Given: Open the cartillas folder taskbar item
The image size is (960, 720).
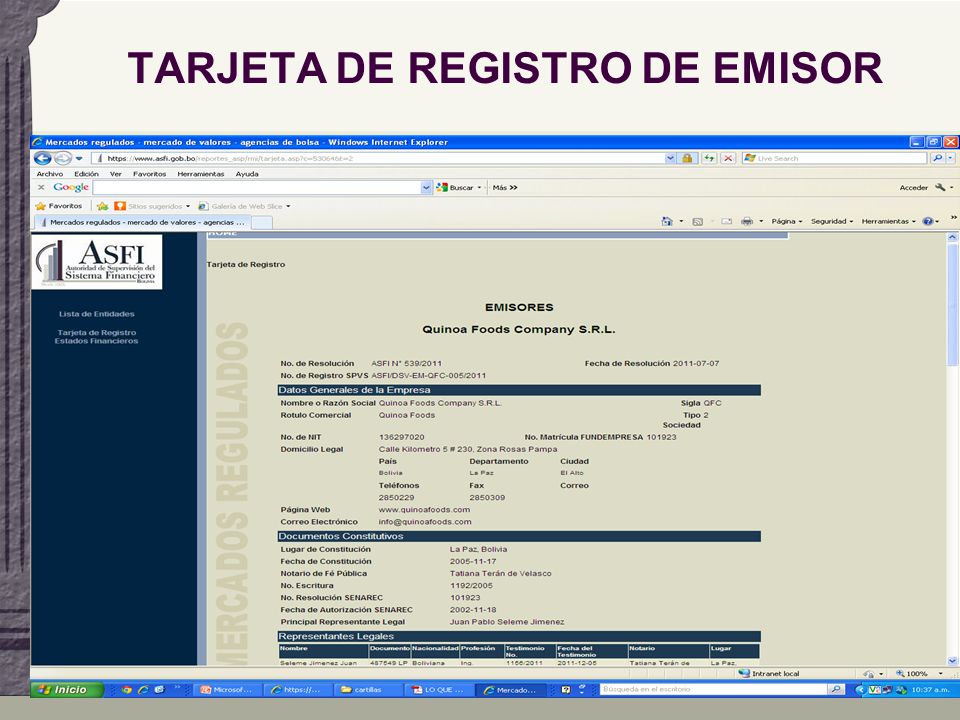Looking at the screenshot, I should click(x=369, y=690).
